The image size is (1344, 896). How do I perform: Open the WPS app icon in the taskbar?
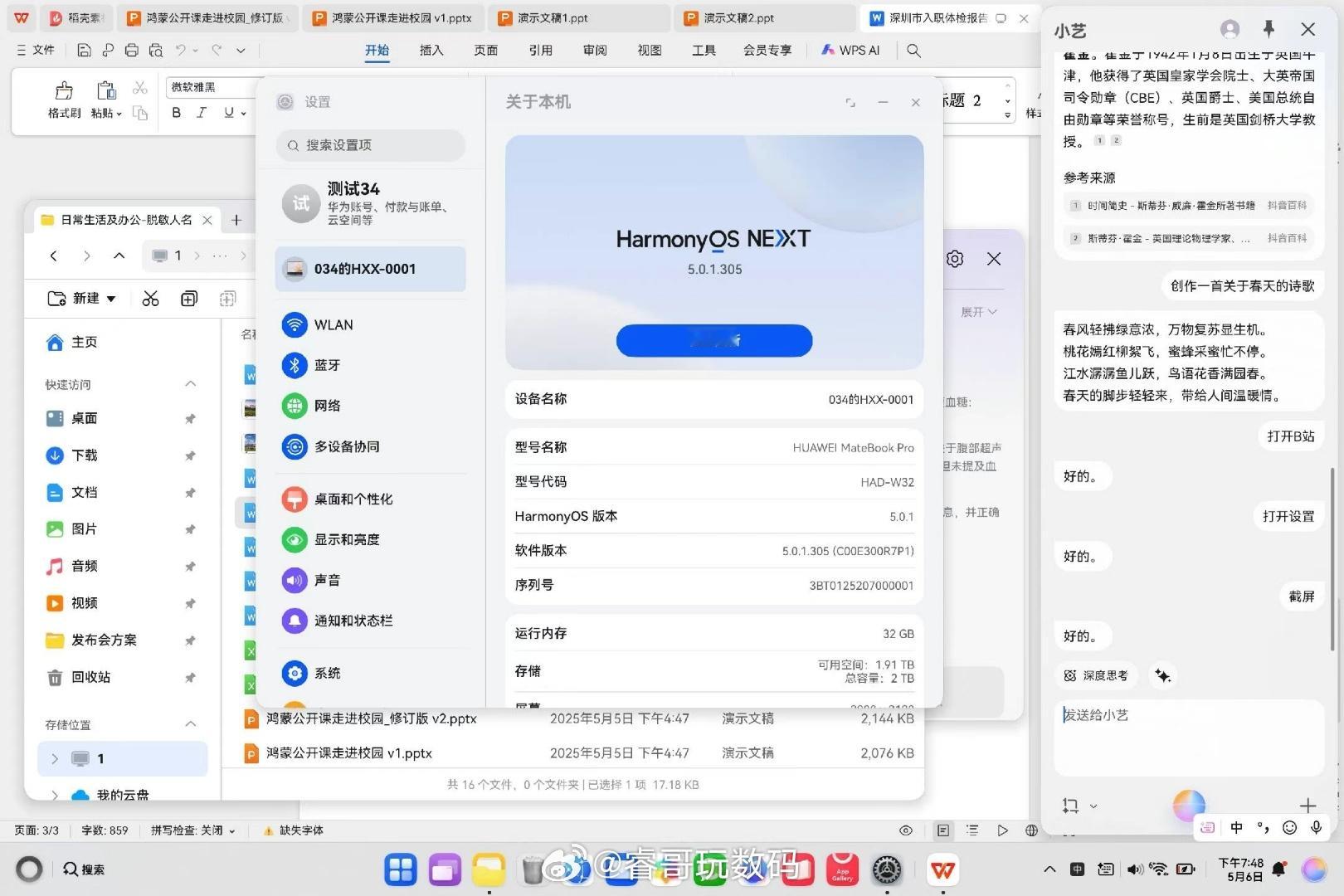click(x=942, y=869)
